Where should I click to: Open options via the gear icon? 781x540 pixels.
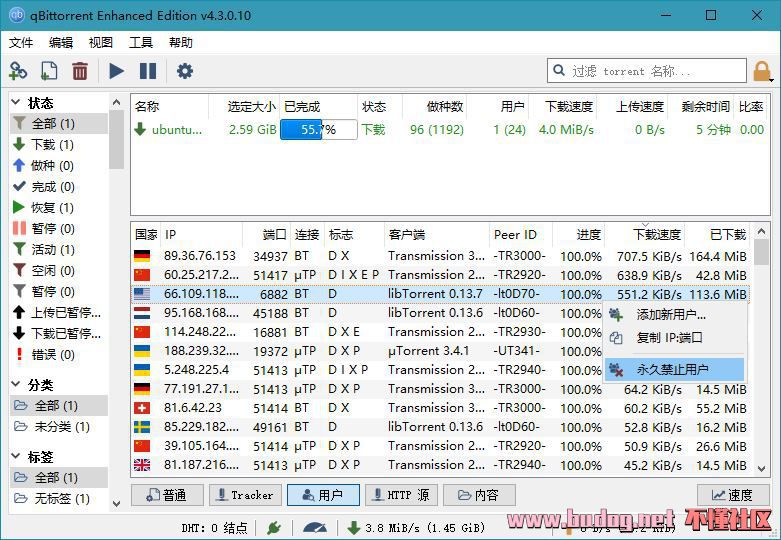tap(185, 71)
